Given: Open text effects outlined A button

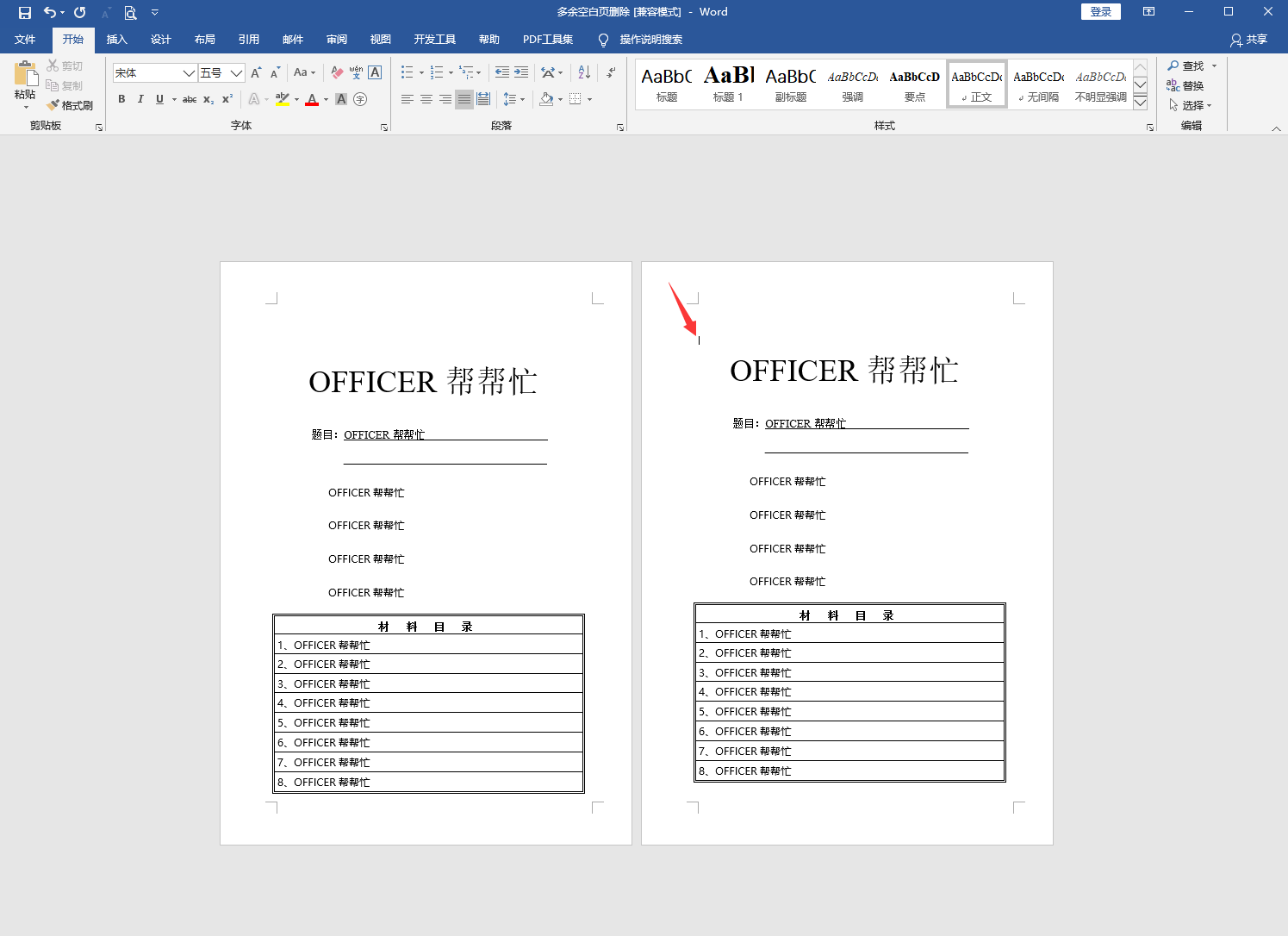Looking at the screenshot, I should (x=254, y=99).
